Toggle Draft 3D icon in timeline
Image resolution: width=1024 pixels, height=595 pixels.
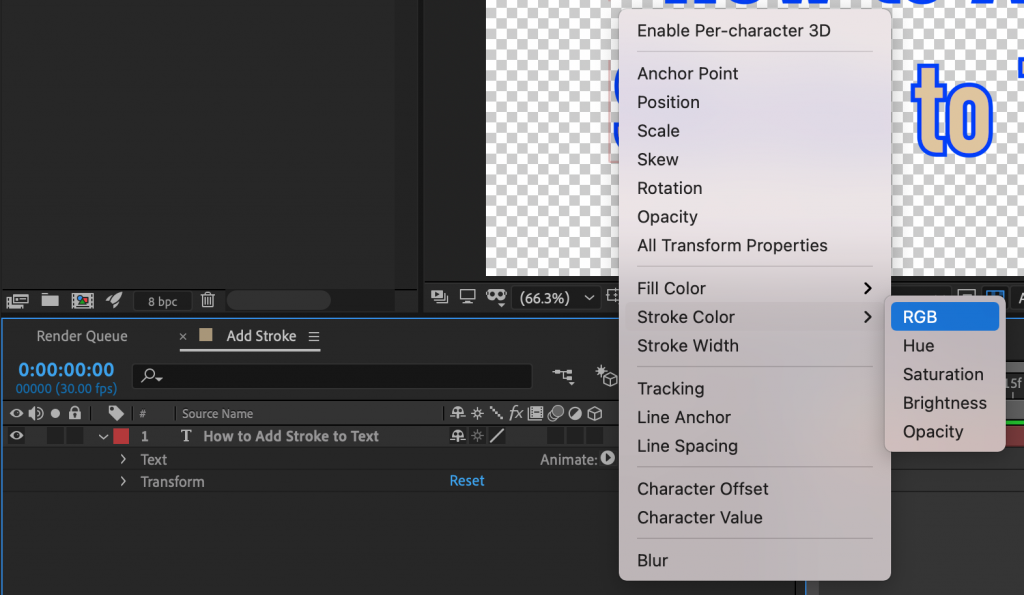tap(606, 376)
